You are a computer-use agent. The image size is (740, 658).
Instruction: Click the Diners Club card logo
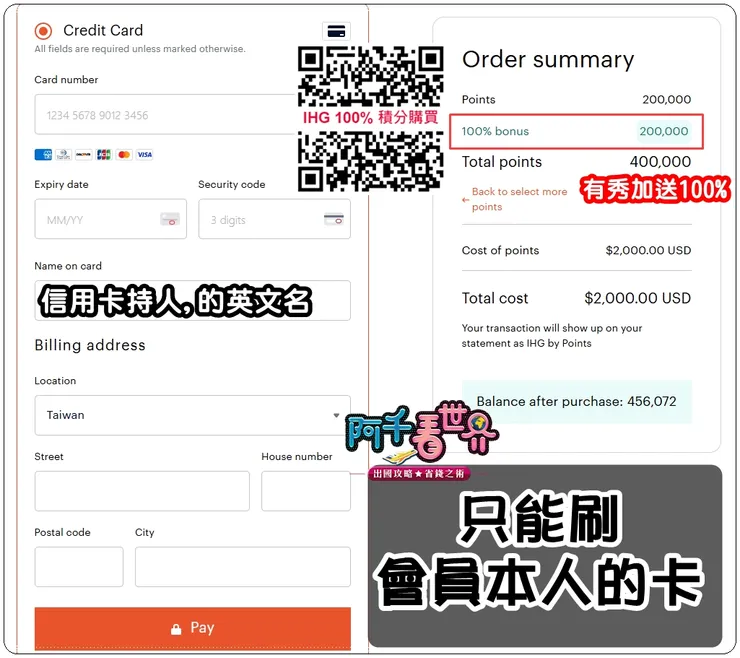[x=63, y=154]
